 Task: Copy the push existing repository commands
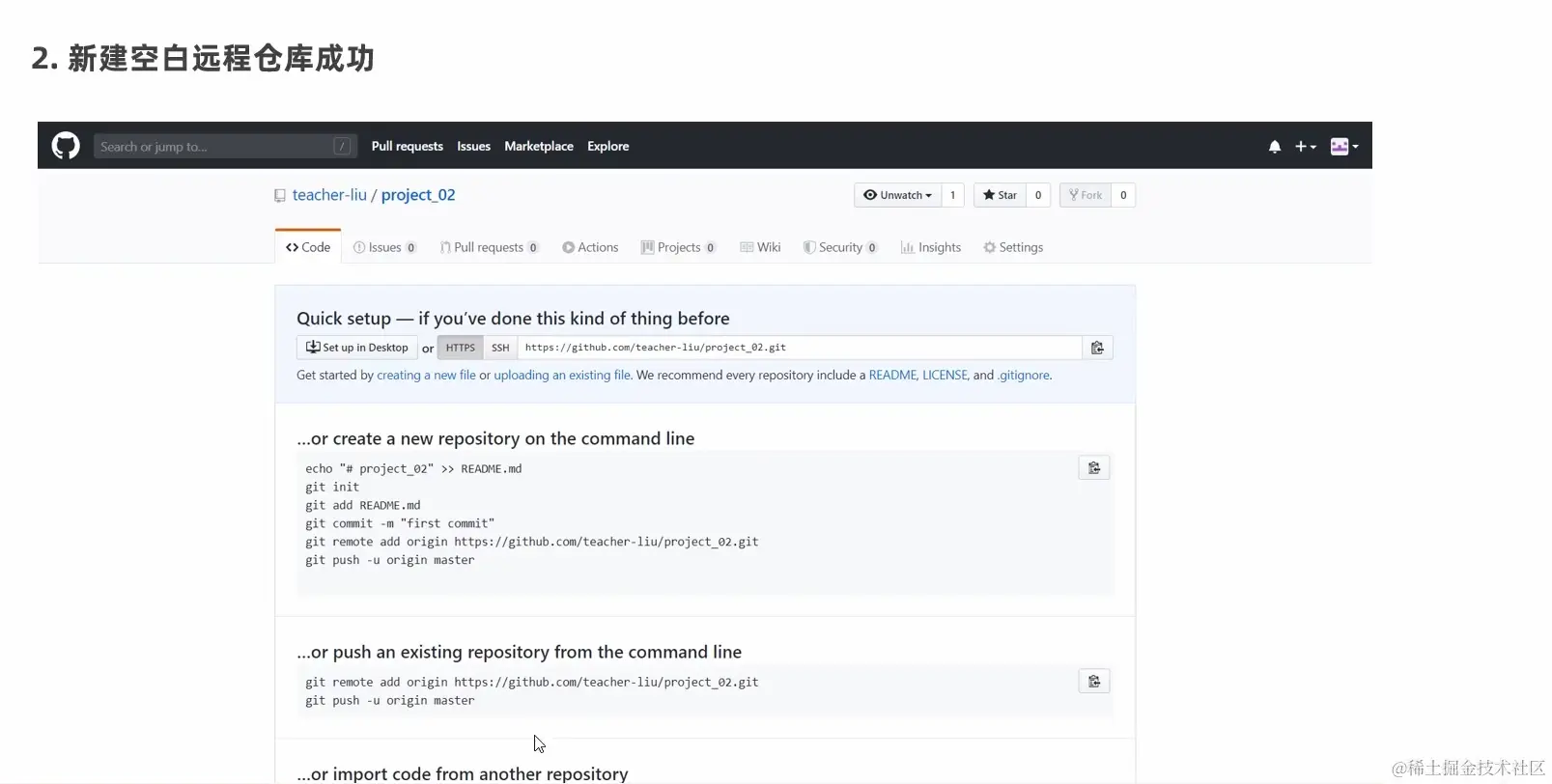coord(1093,682)
